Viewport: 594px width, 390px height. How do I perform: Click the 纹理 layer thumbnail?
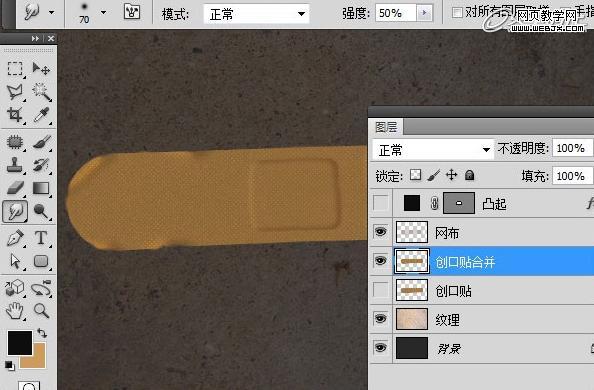click(412, 319)
